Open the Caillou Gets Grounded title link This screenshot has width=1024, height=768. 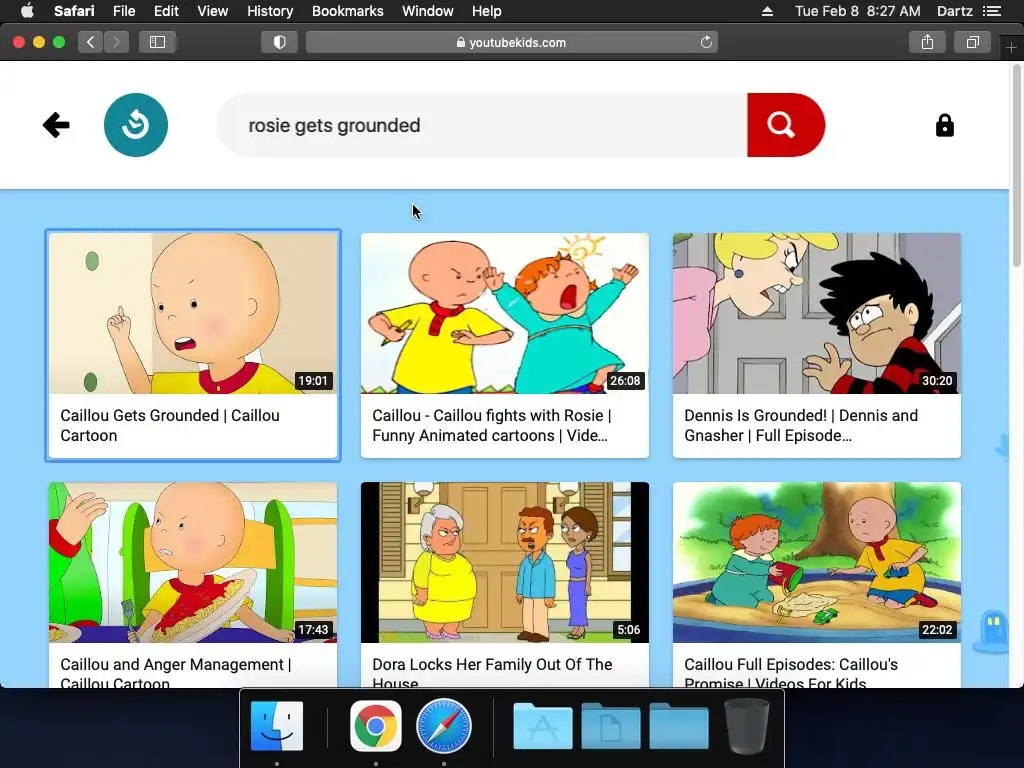tap(170, 425)
